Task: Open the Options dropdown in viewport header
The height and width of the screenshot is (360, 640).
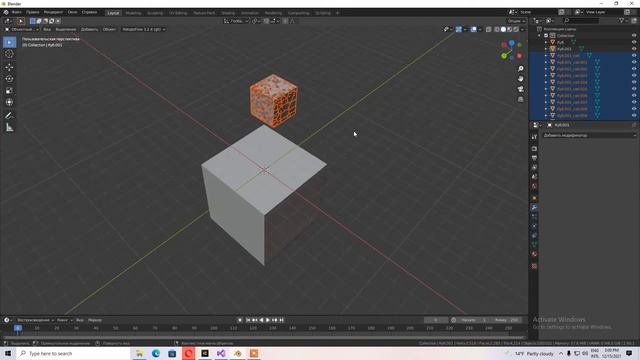Action: [x=516, y=21]
